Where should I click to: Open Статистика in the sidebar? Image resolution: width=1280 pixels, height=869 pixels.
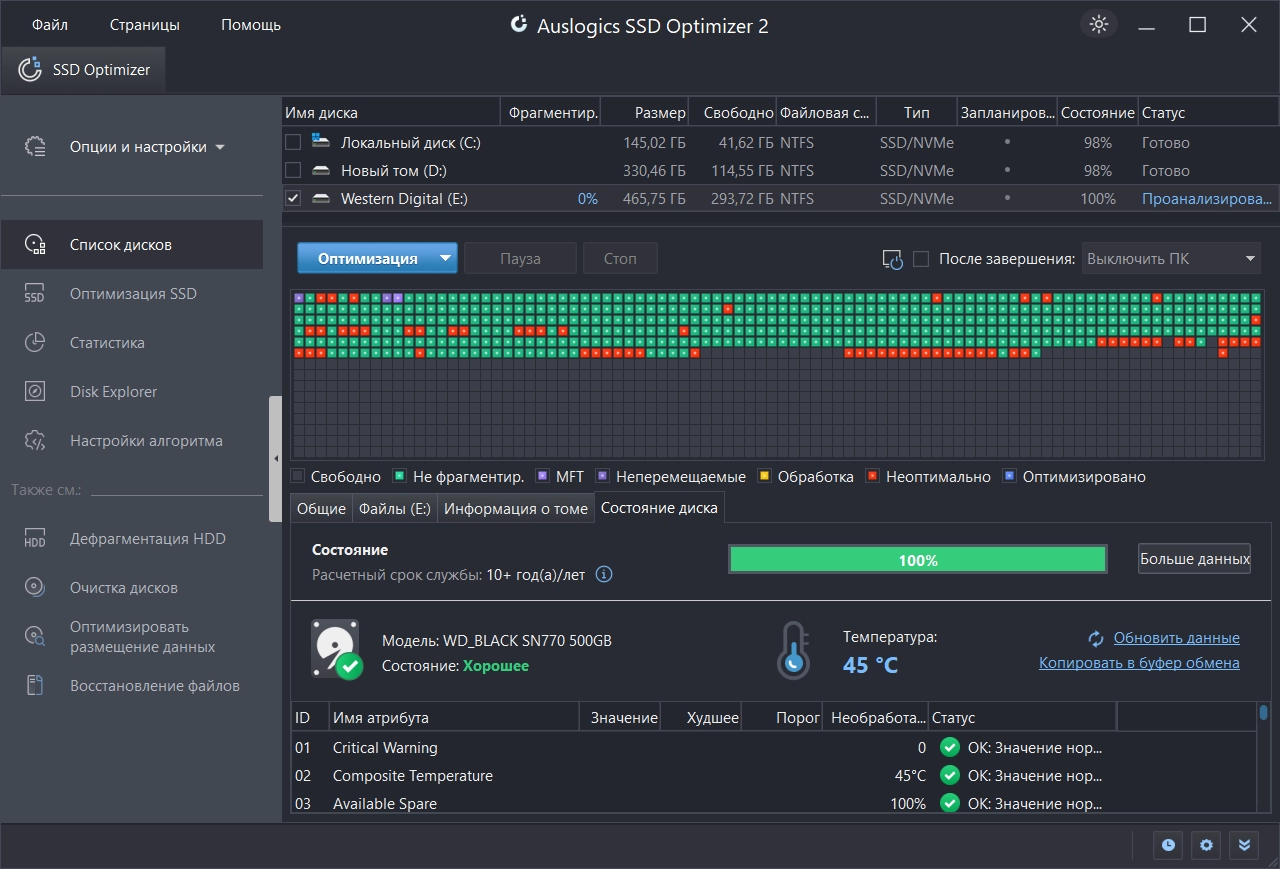coord(107,343)
